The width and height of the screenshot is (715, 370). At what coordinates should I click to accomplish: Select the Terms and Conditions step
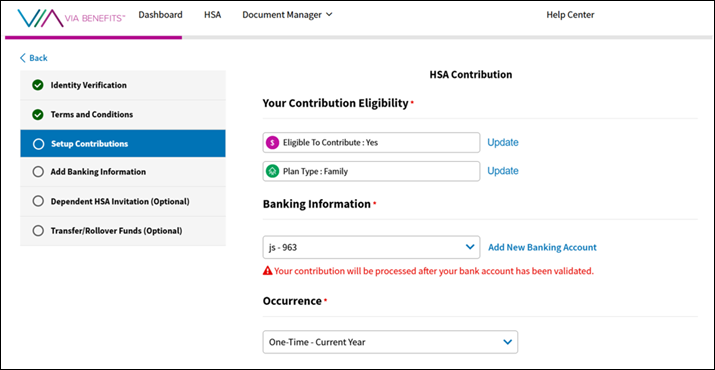[123, 115]
